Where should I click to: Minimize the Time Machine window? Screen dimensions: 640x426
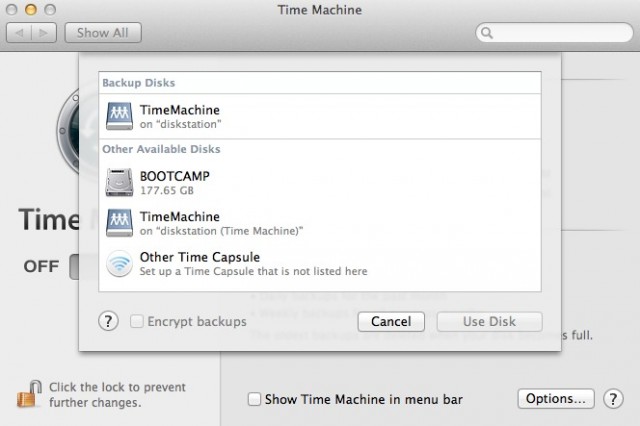tap(31, 10)
